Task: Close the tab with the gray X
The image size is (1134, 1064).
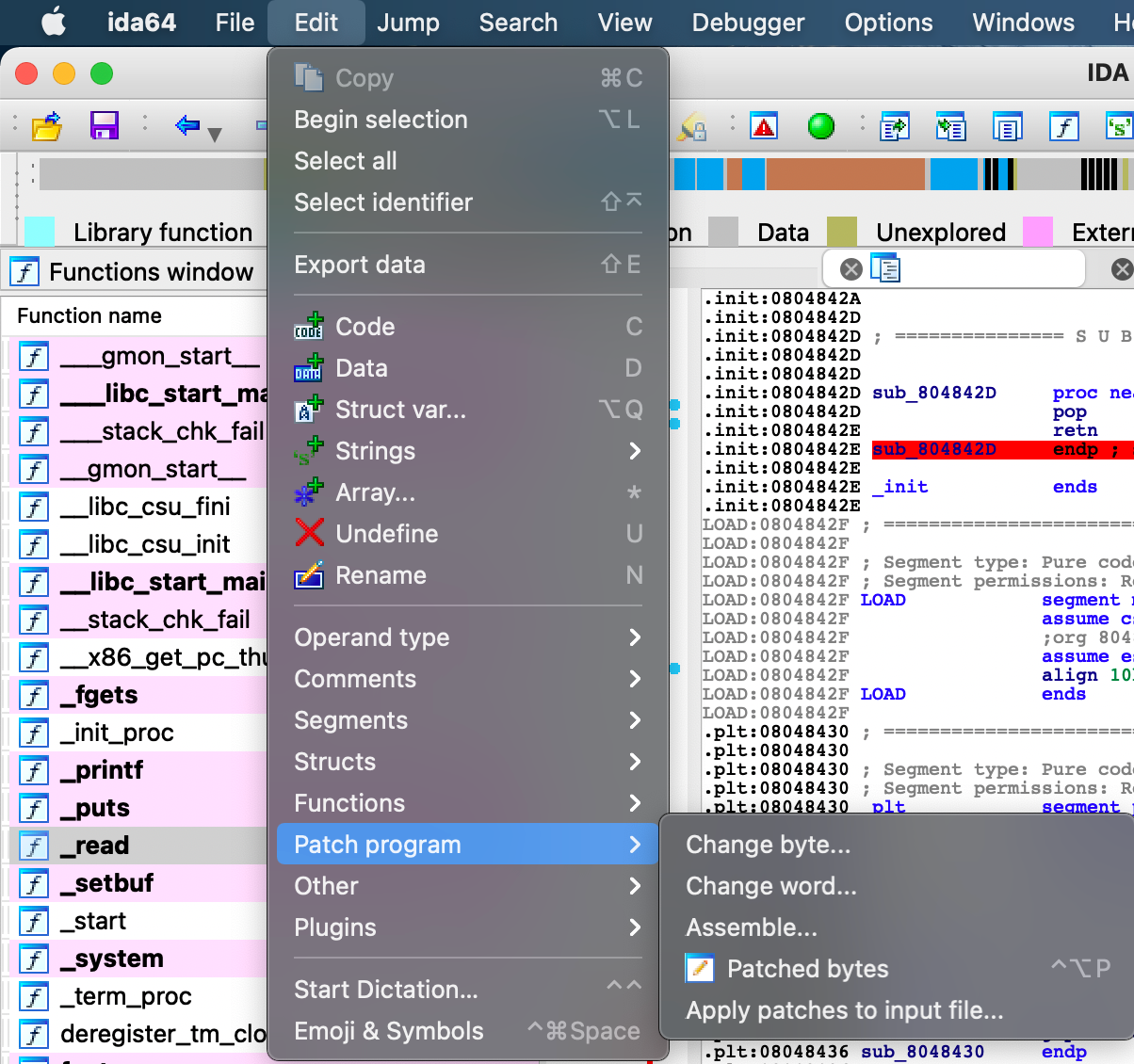Action: point(851,269)
